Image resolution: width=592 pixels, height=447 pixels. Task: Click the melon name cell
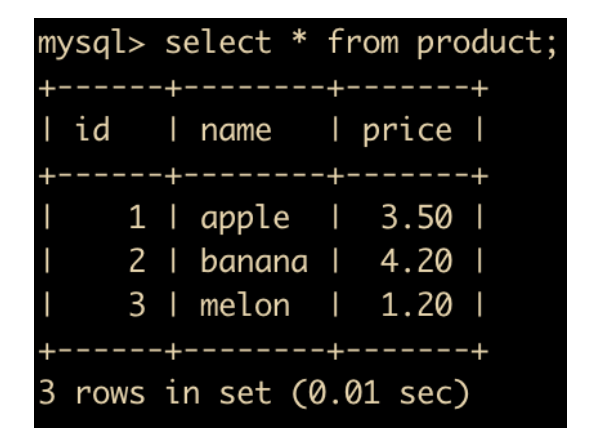(x=245, y=304)
